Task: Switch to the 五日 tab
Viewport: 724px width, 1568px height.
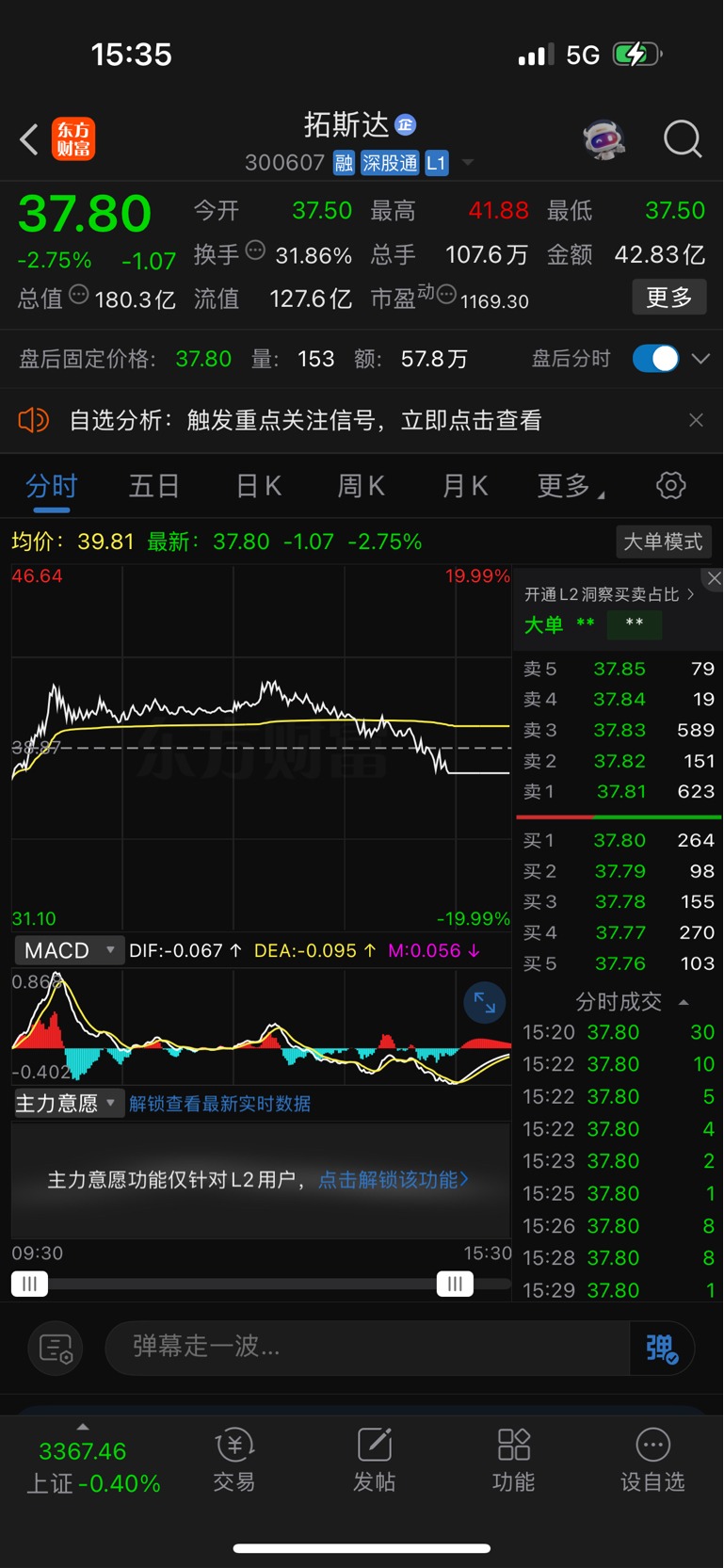Action: click(154, 486)
